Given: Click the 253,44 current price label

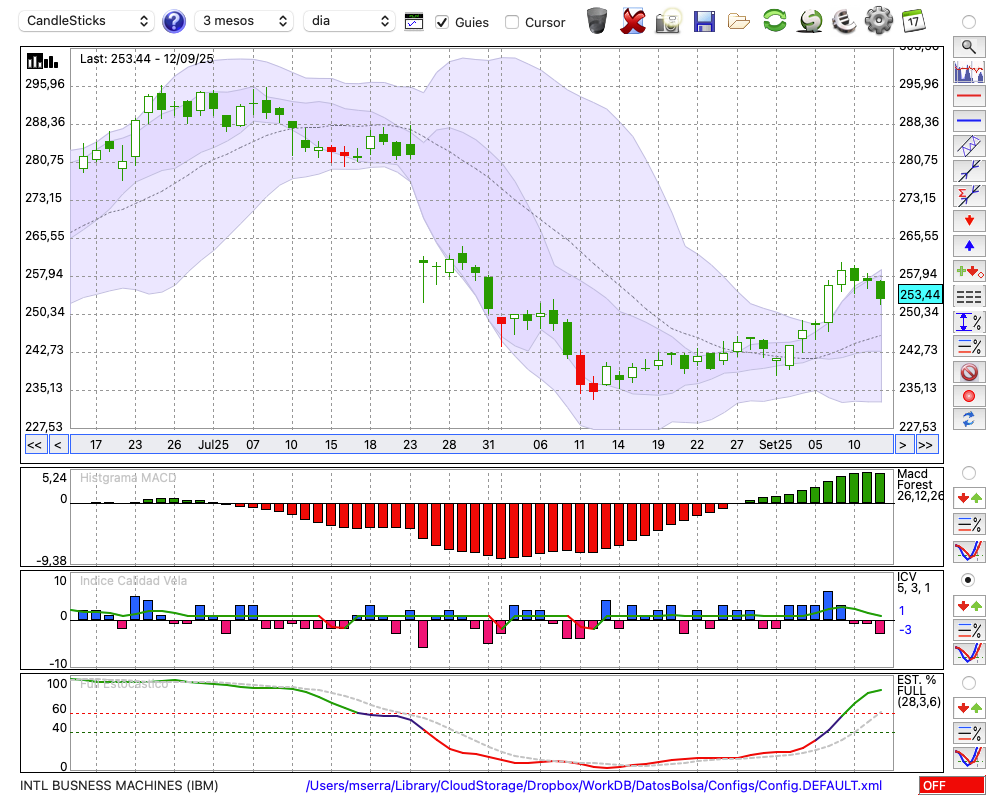Looking at the screenshot, I should point(920,294).
